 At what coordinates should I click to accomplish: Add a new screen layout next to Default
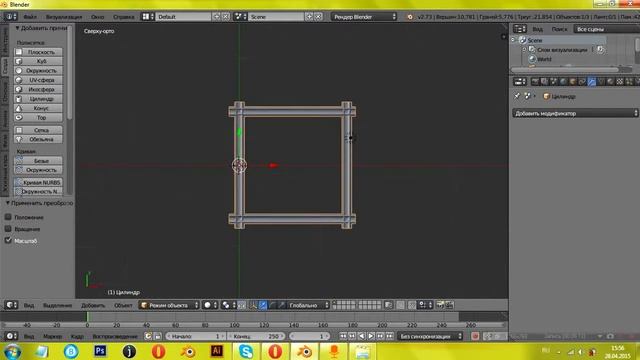pyautogui.click(x=216, y=17)
